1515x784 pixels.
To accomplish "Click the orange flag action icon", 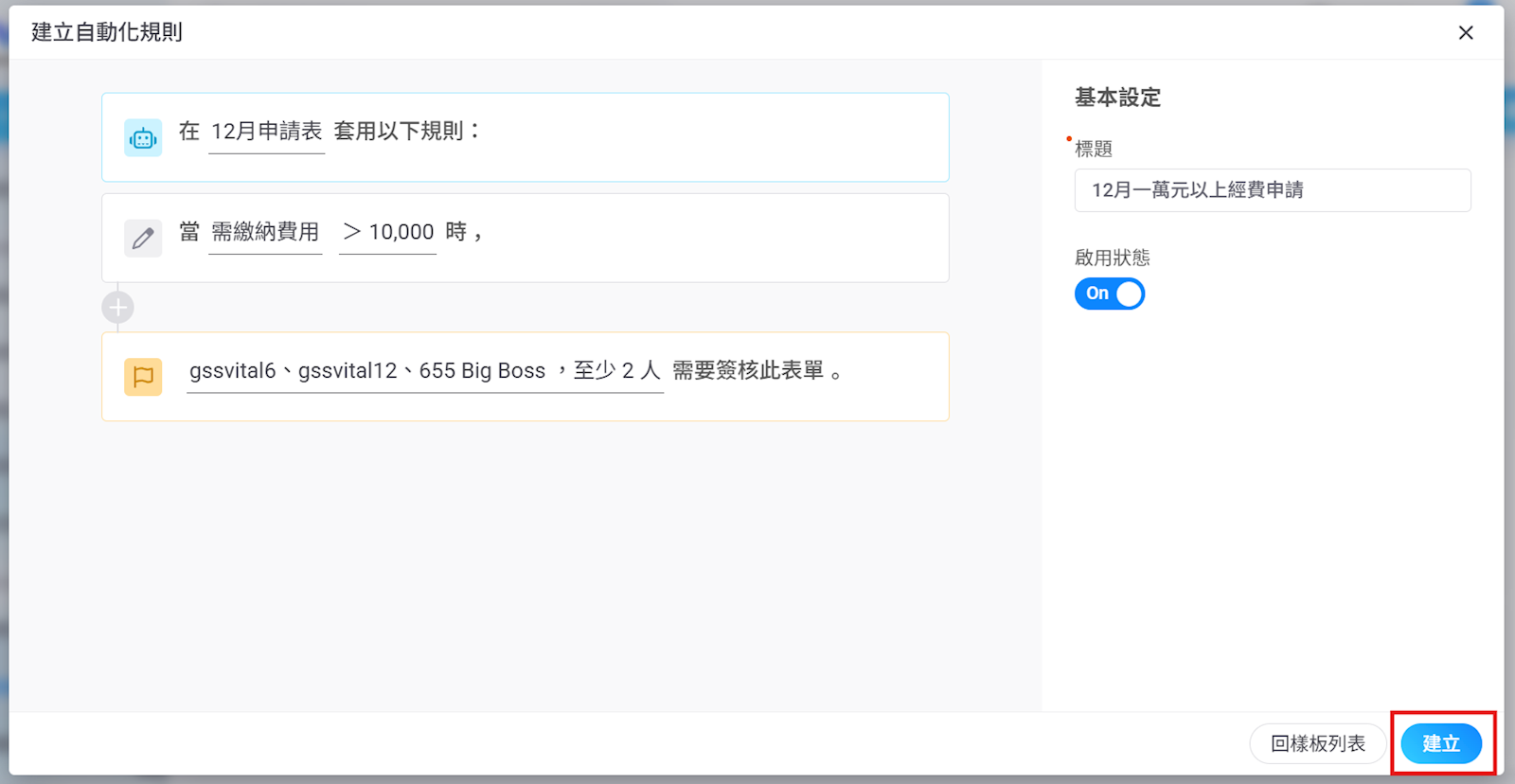I will click(x=143, y=377).
